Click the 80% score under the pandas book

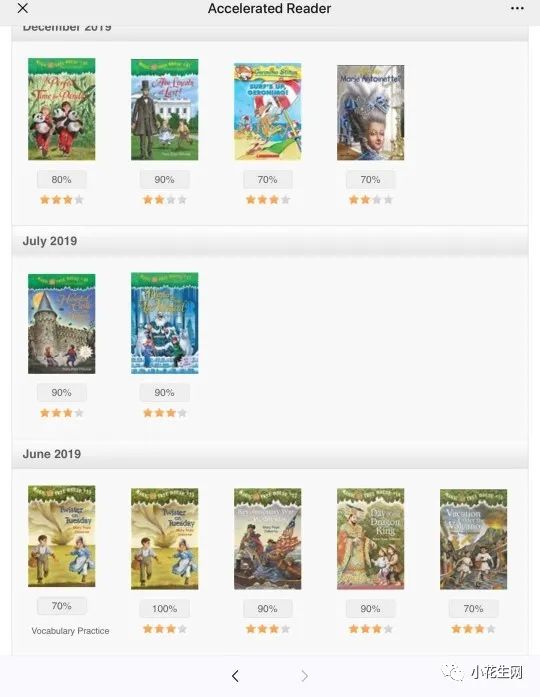pos(61,180)
